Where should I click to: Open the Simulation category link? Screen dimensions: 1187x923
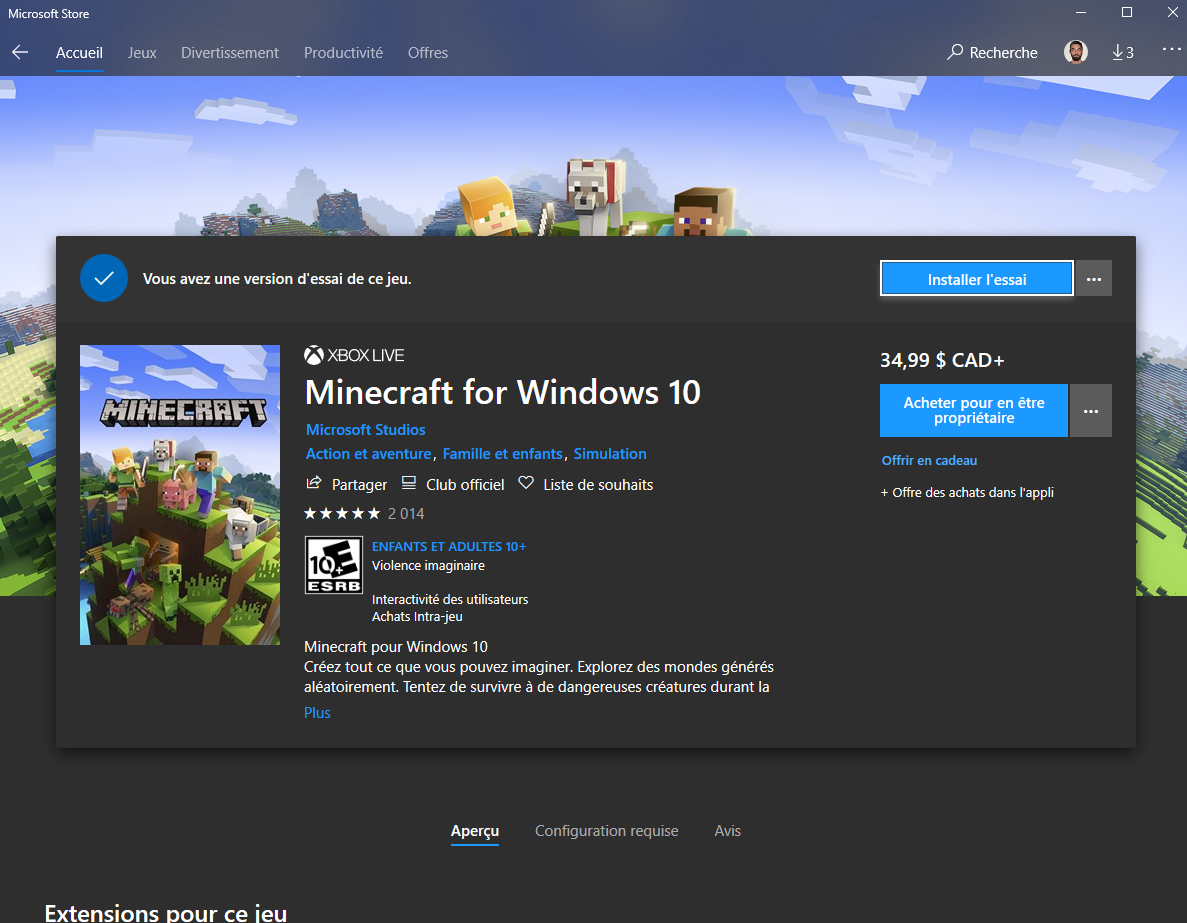click(x=609, y=454)
